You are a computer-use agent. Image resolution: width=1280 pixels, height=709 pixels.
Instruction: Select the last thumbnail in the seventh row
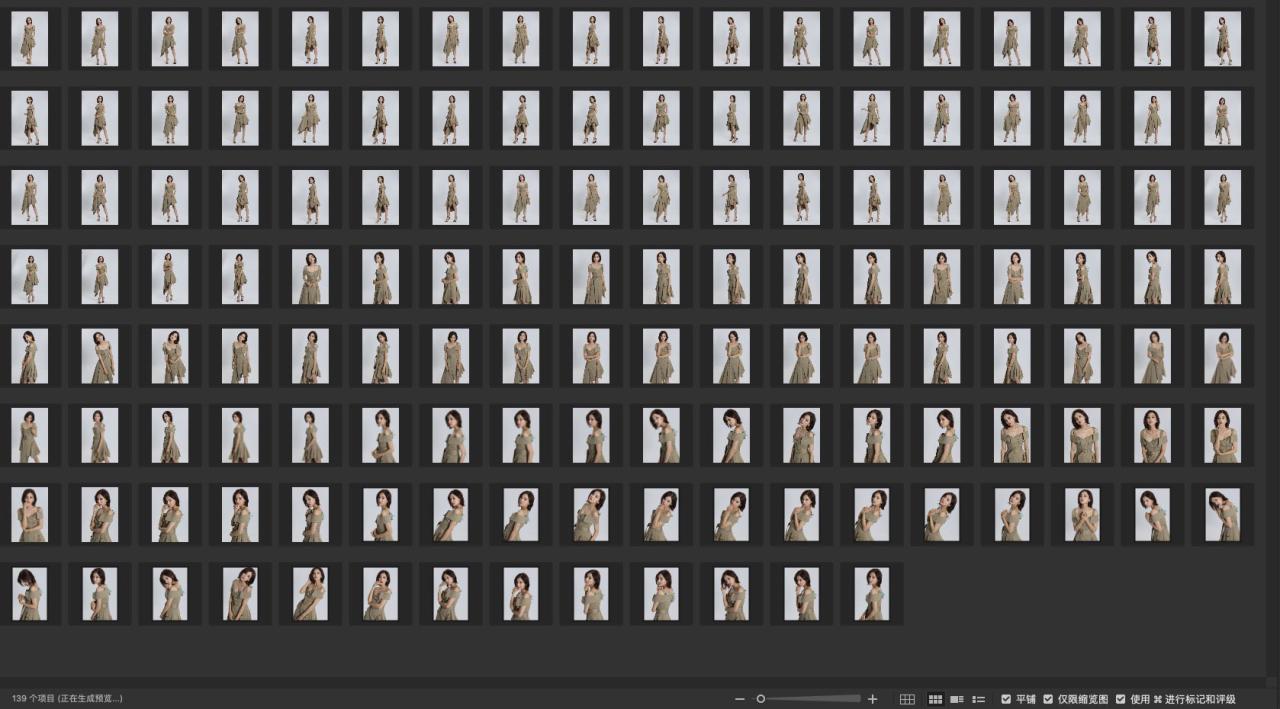[1222, 515]
